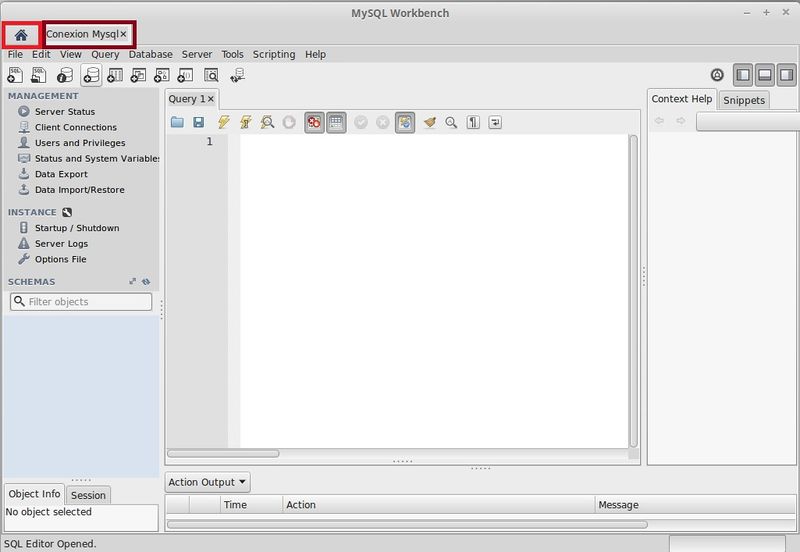Viewport: 800px width, 552px height.
Task: Search table data toolbar icon
Action: [211, 76]
